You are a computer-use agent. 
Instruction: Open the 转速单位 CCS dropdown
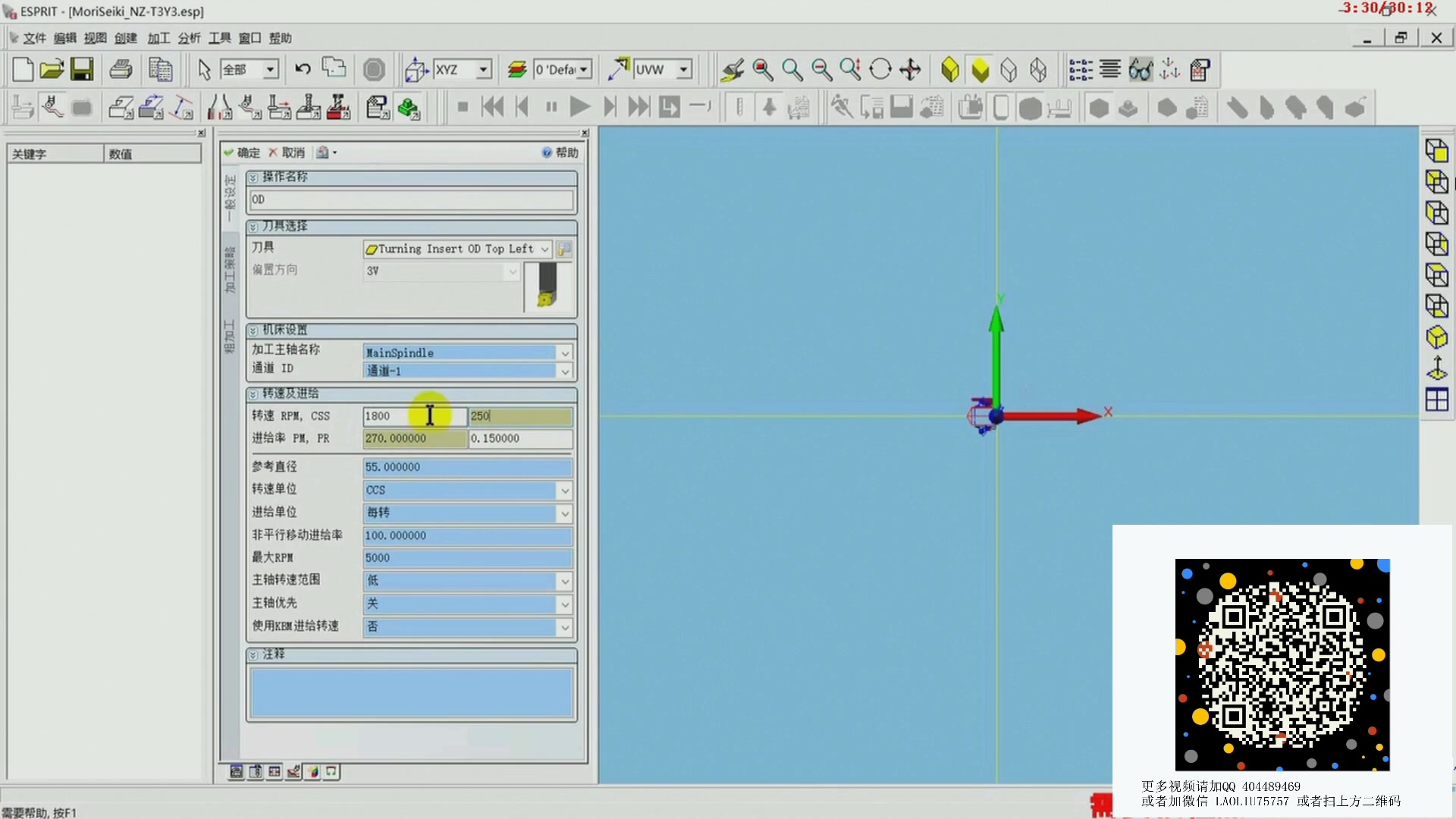click(x=565, y=491)
